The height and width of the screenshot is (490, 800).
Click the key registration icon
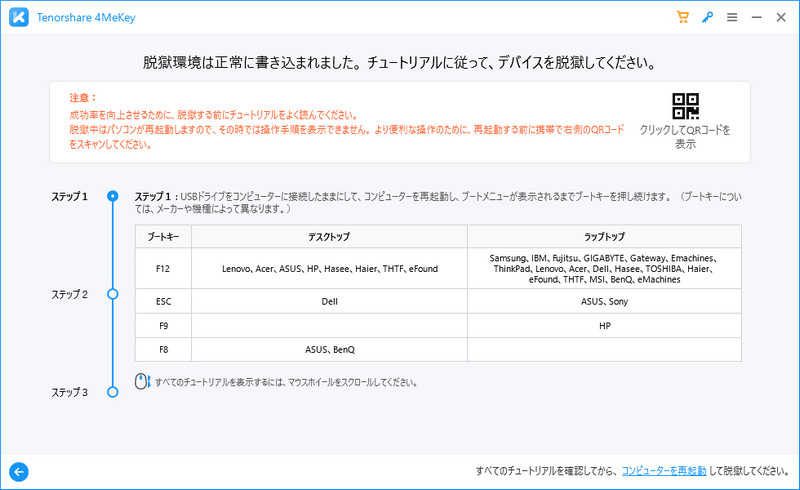tap(707, 17)
